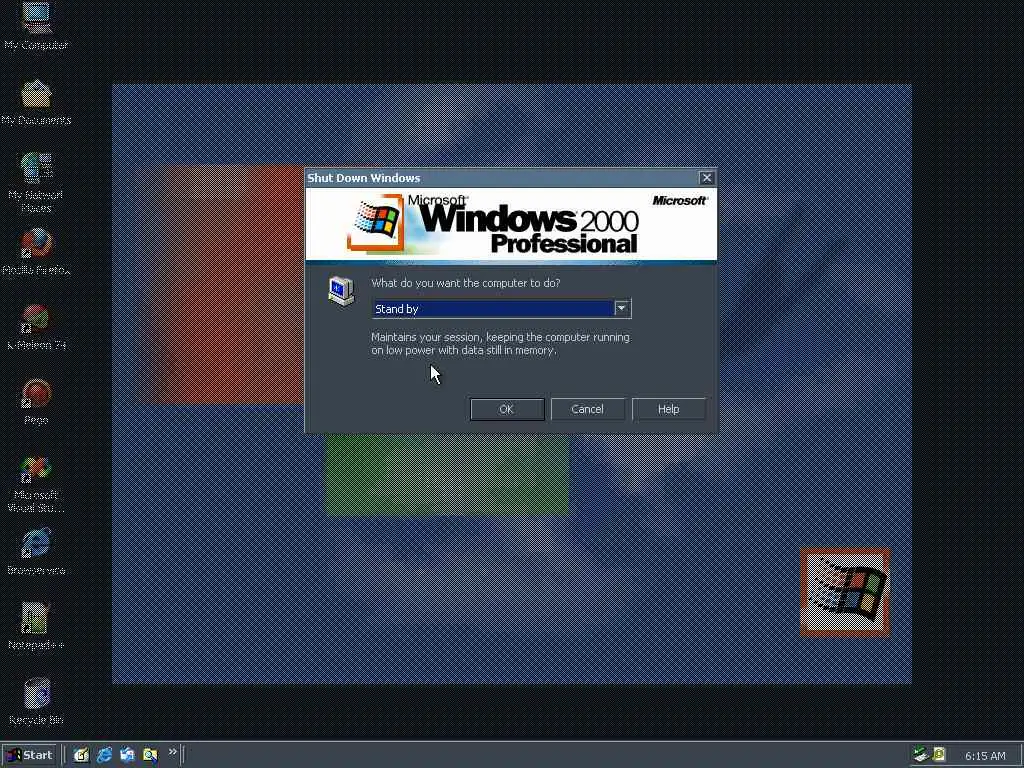Screen dimensions: 1024x768
Task: Click the yellow system tray icon
Action: click(x=938, y=755)
